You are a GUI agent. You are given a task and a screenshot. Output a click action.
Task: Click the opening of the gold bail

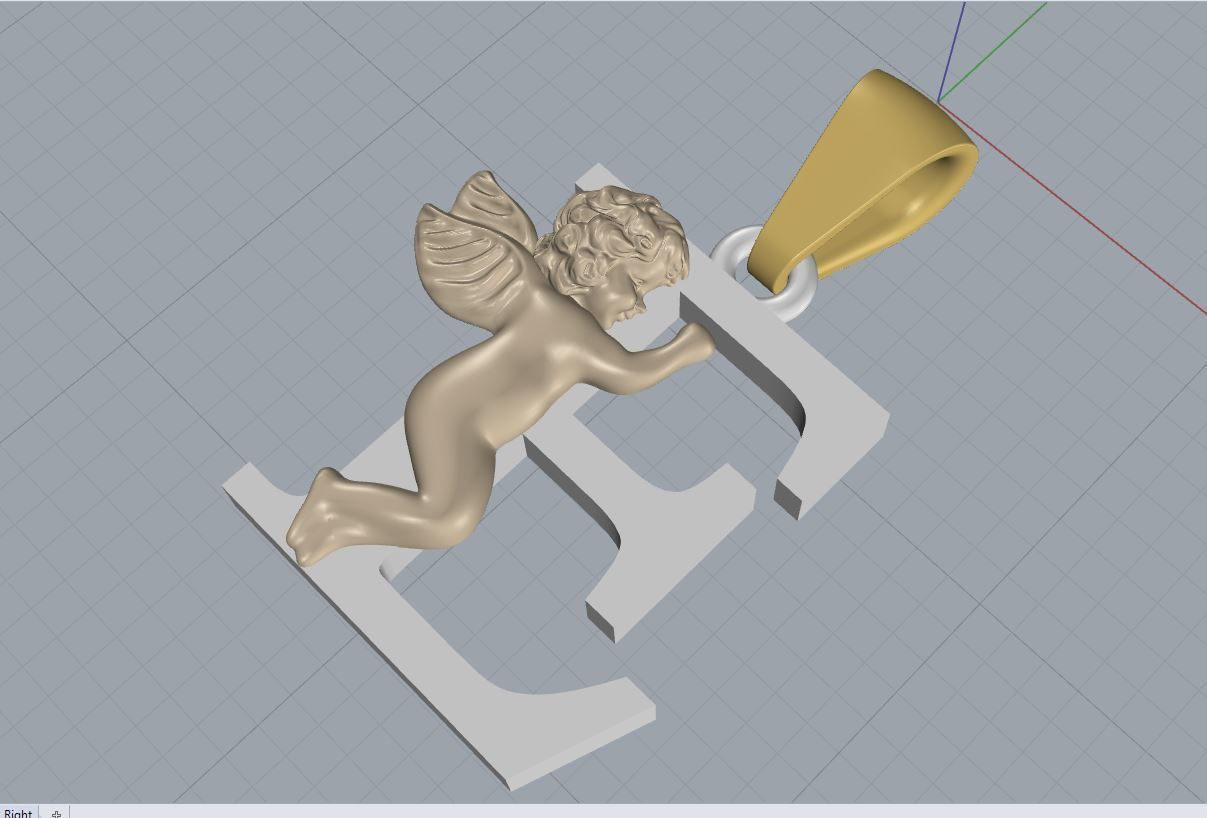(930, 175)
